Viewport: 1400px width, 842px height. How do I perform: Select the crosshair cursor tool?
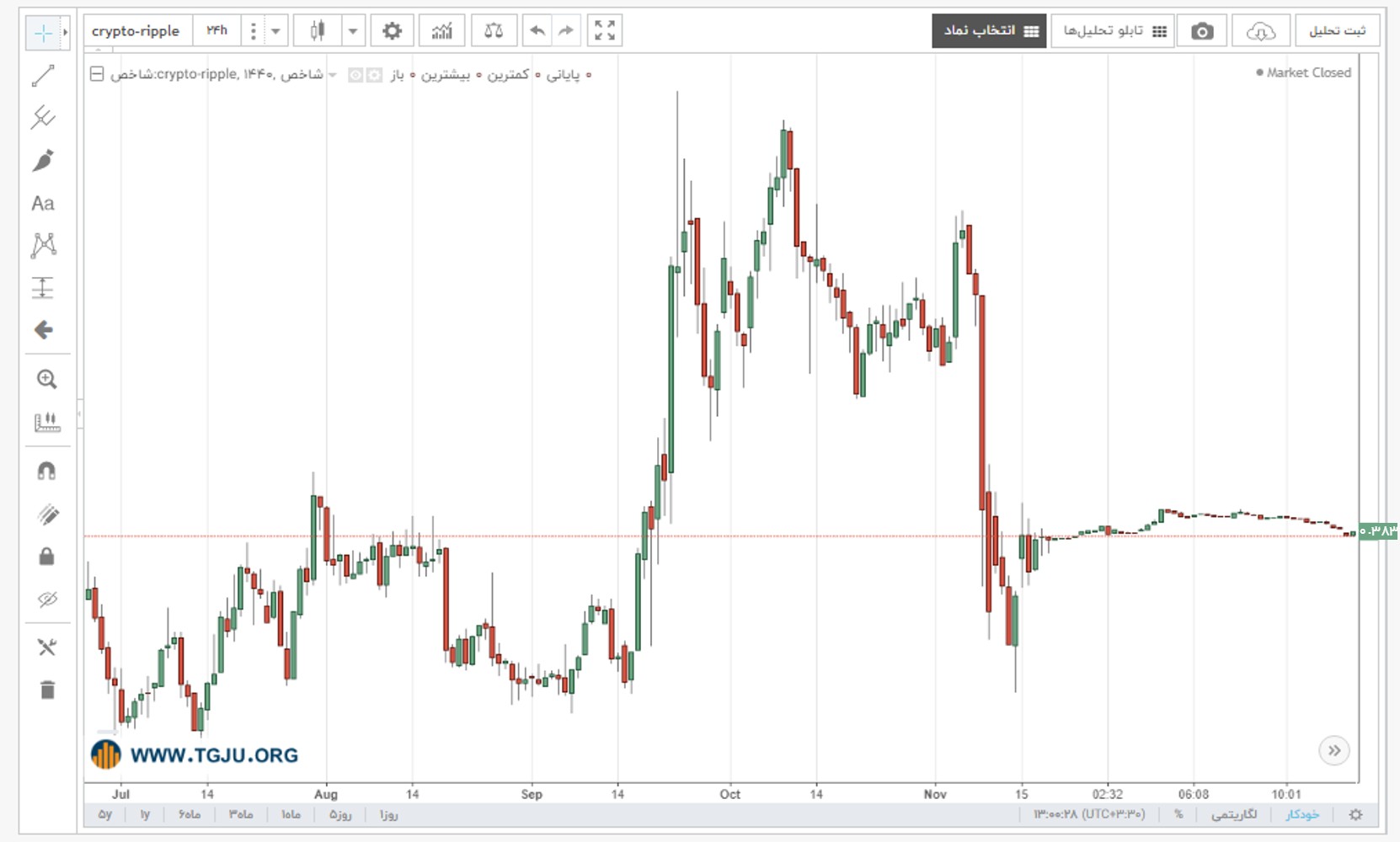(43, 33)
